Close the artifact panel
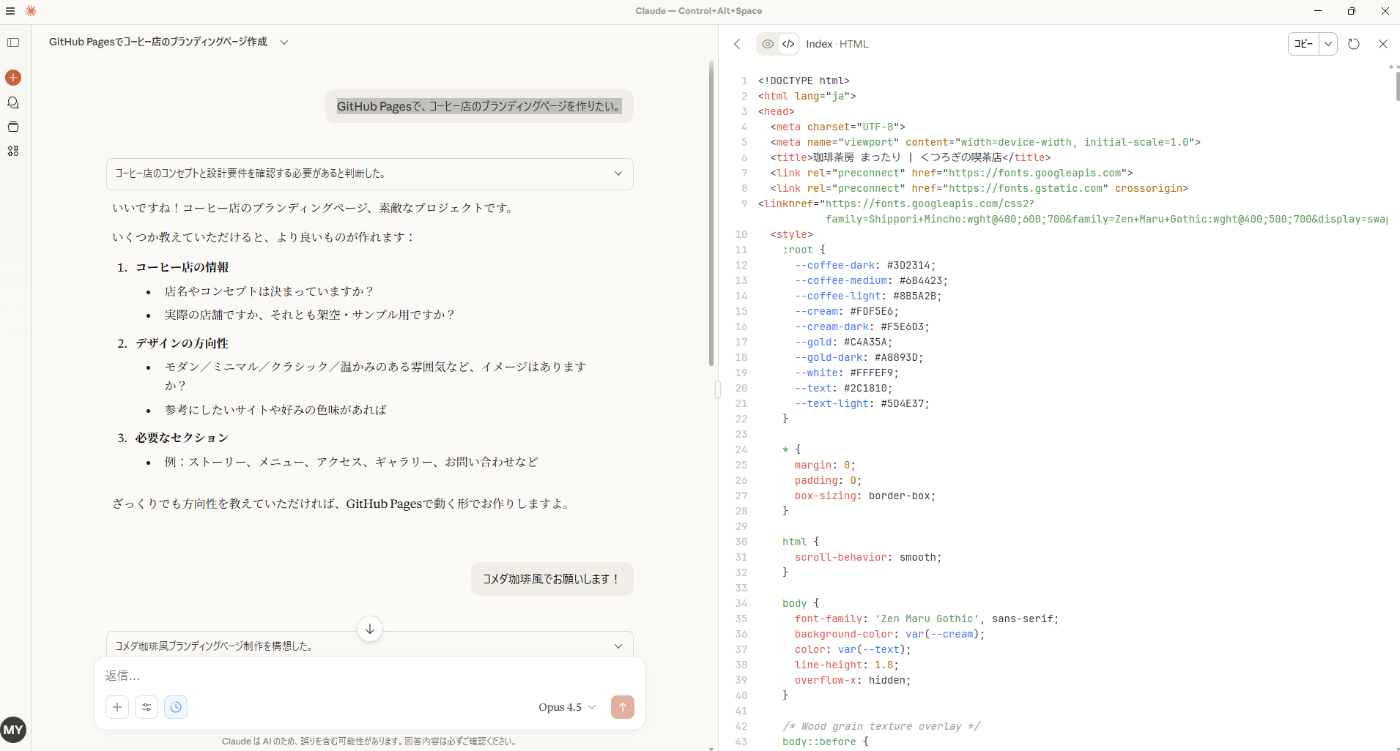 (1383, 44)
